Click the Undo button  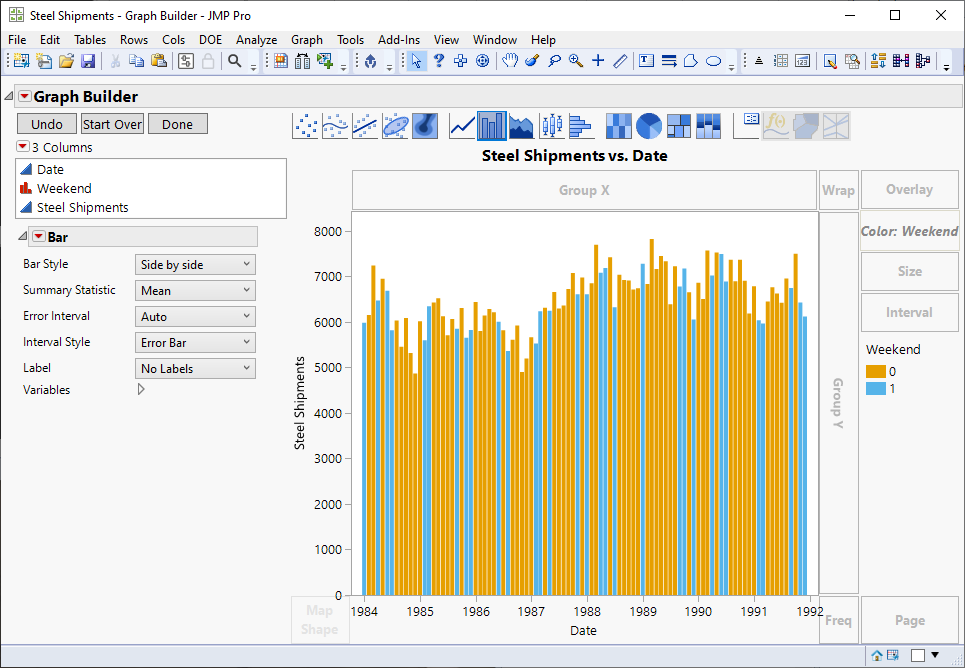(x=46, y=123)
